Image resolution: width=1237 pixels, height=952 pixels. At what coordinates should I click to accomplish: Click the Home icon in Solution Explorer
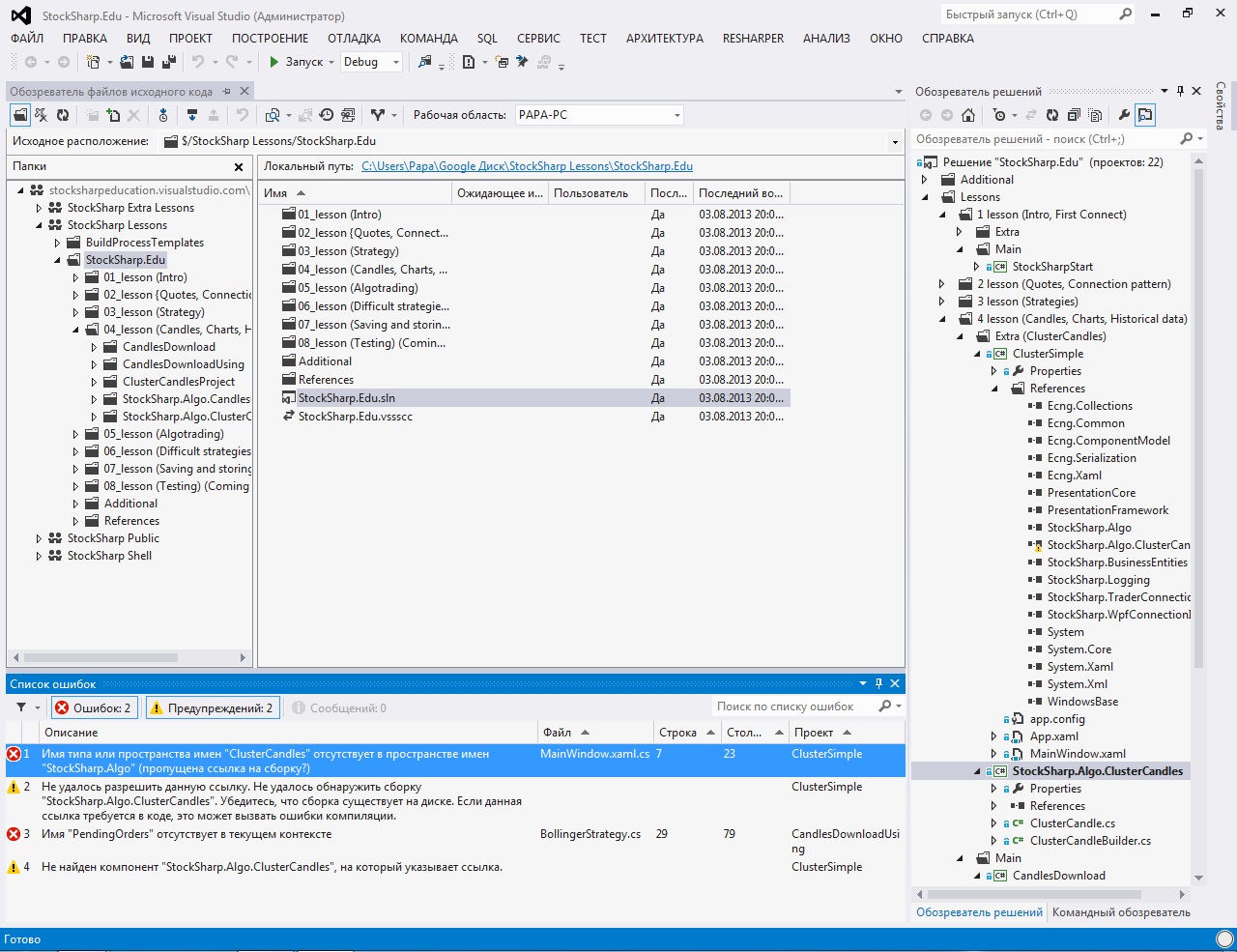pyautogui.click(x=967, y=115)
